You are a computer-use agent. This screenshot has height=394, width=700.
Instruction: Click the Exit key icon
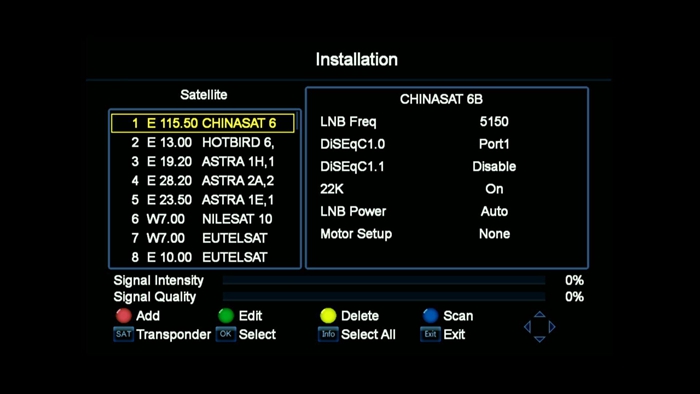[430, 334]
